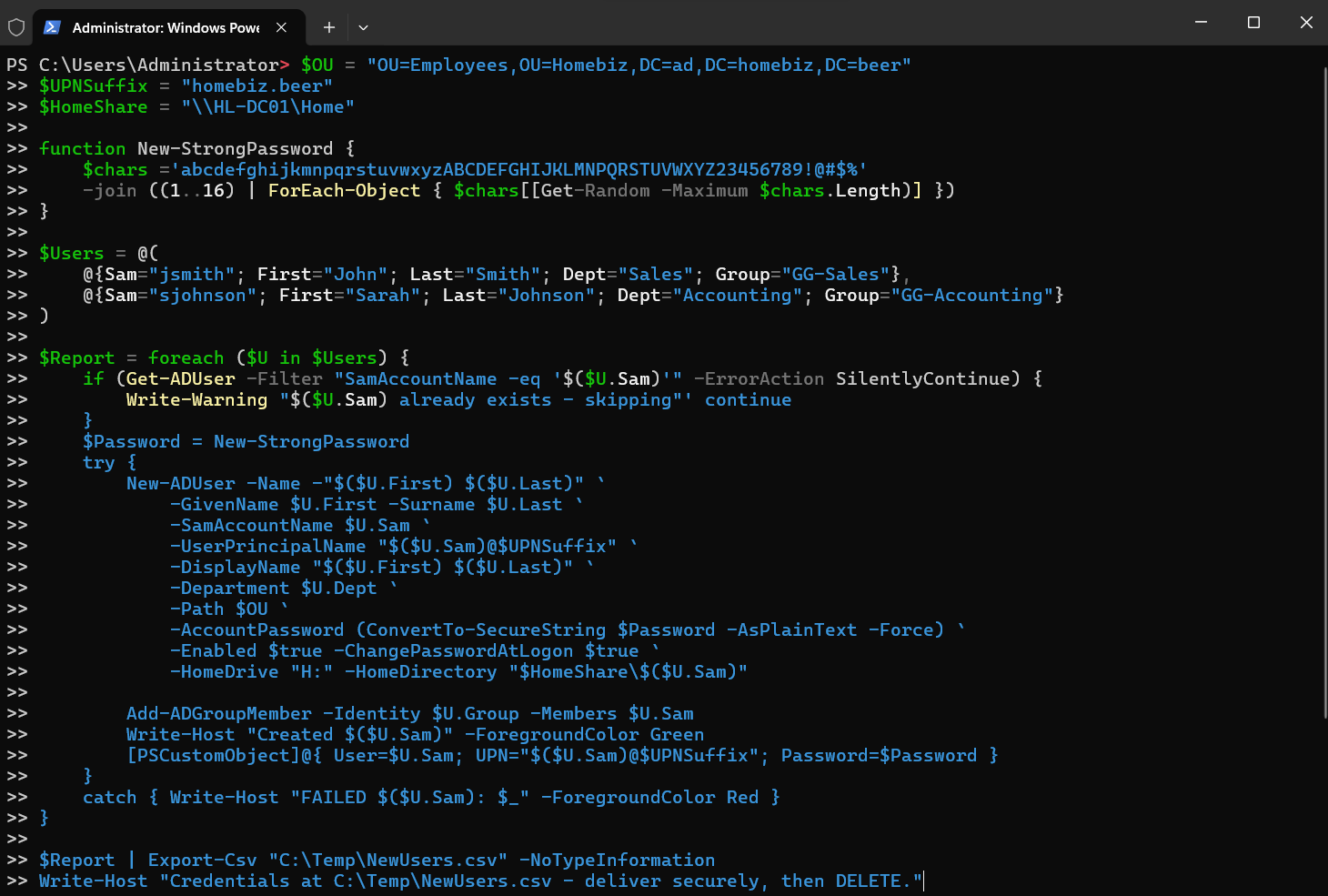The width and height of the screenshot is (1328, 896).
Task: Click the "-ChangePasswordAtLogon" parameter
Action: click(454, 650)
